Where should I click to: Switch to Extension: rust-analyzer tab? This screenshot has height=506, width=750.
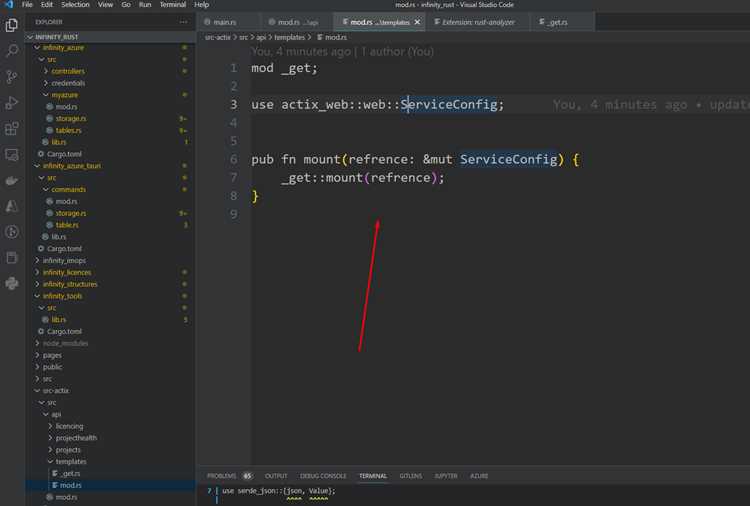click(477, 22)
